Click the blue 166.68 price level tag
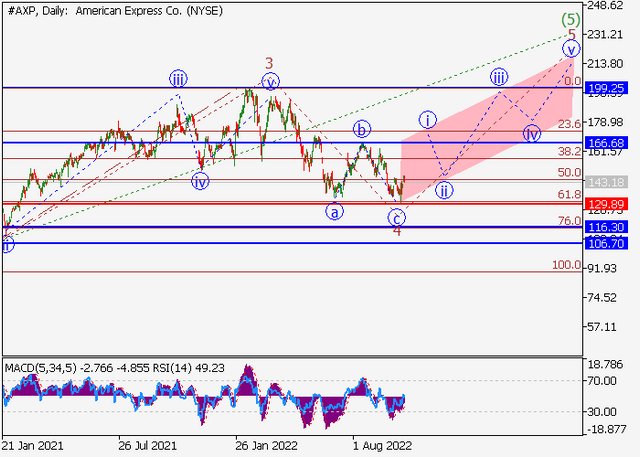Viewport: 640px width, 457px height. 606,143
